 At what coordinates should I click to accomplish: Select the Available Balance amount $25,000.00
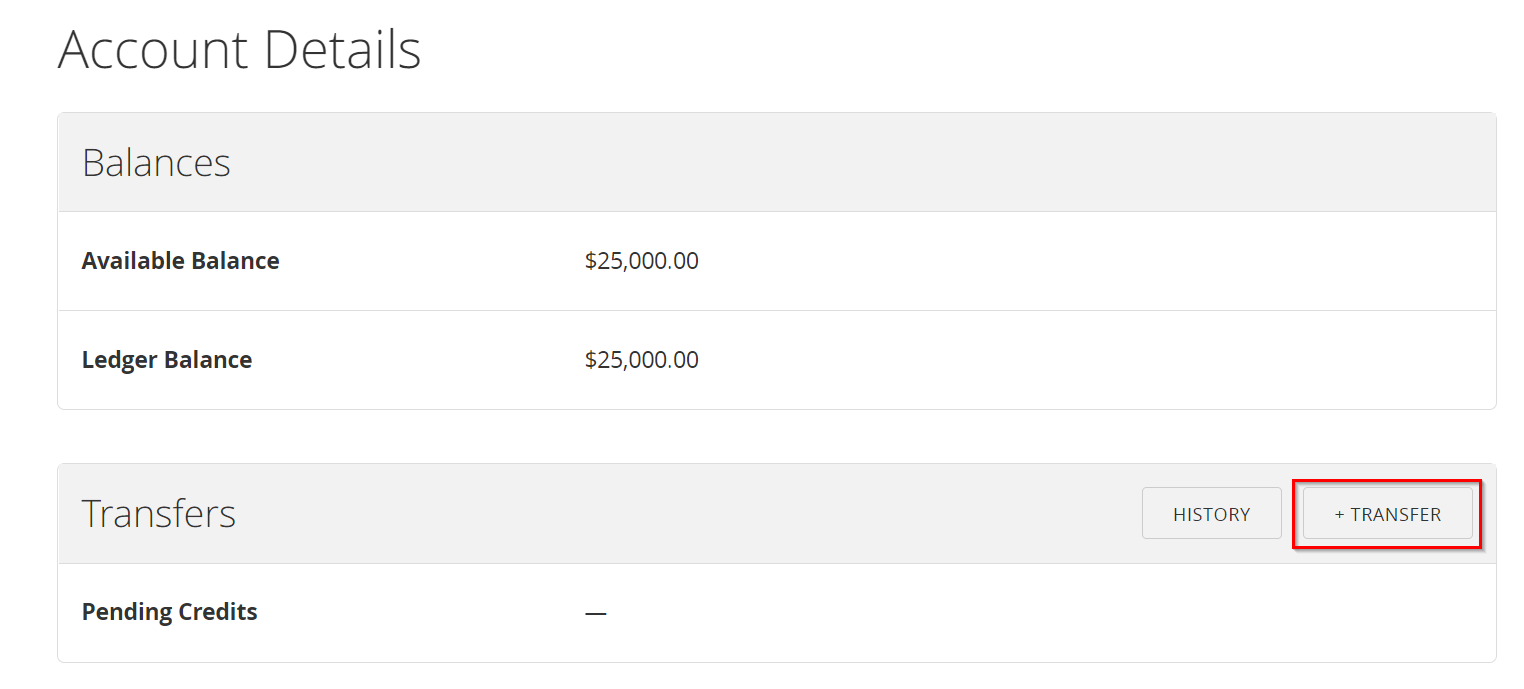642,260
